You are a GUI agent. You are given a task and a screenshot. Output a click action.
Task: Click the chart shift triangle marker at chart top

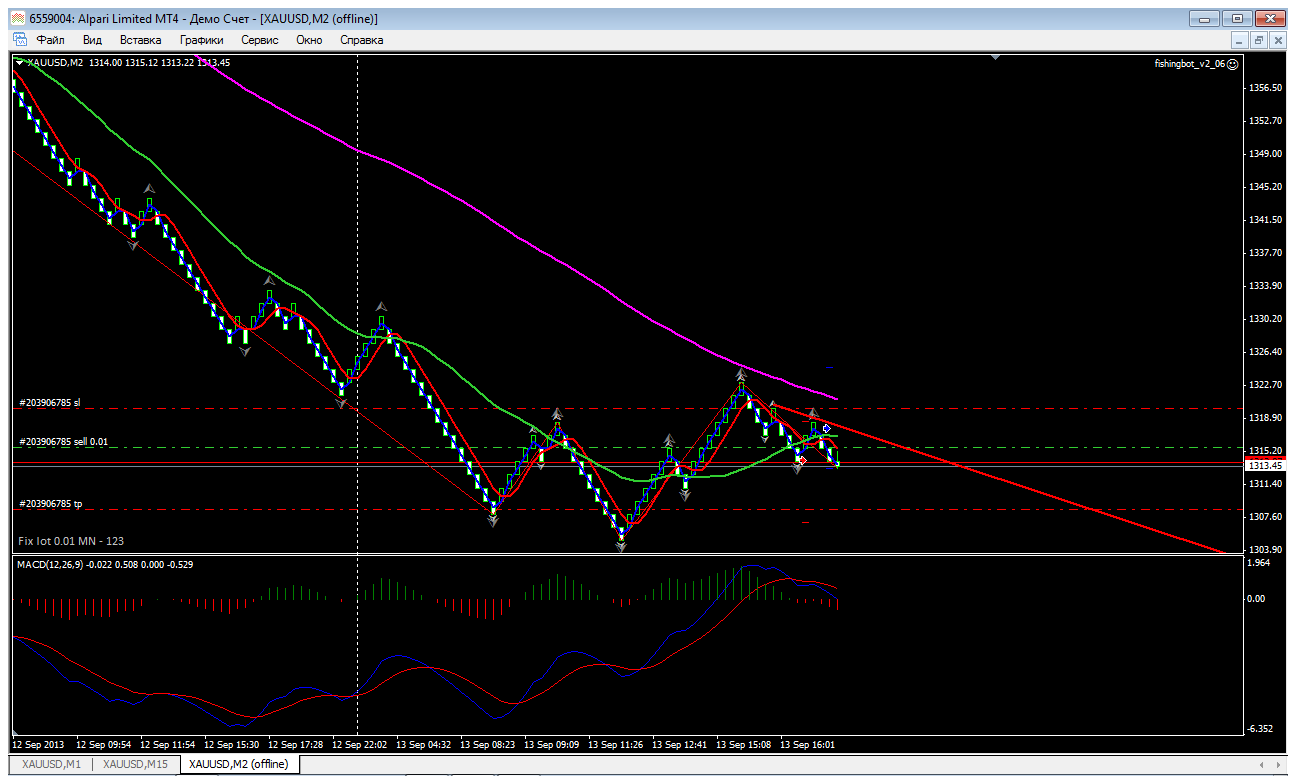995,57
